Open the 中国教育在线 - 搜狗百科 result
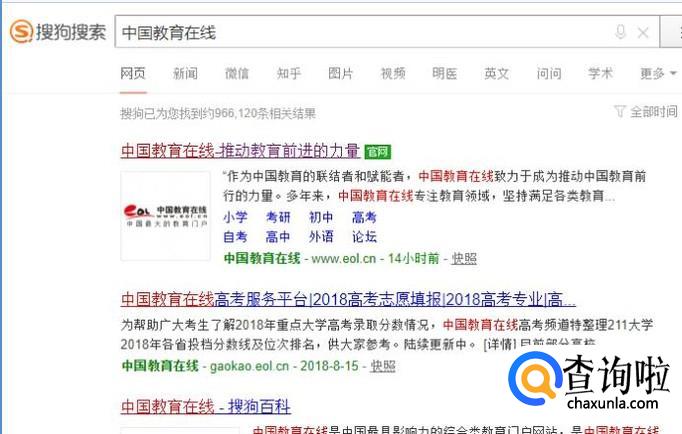682x434 pixels. (x=206, y=407)
